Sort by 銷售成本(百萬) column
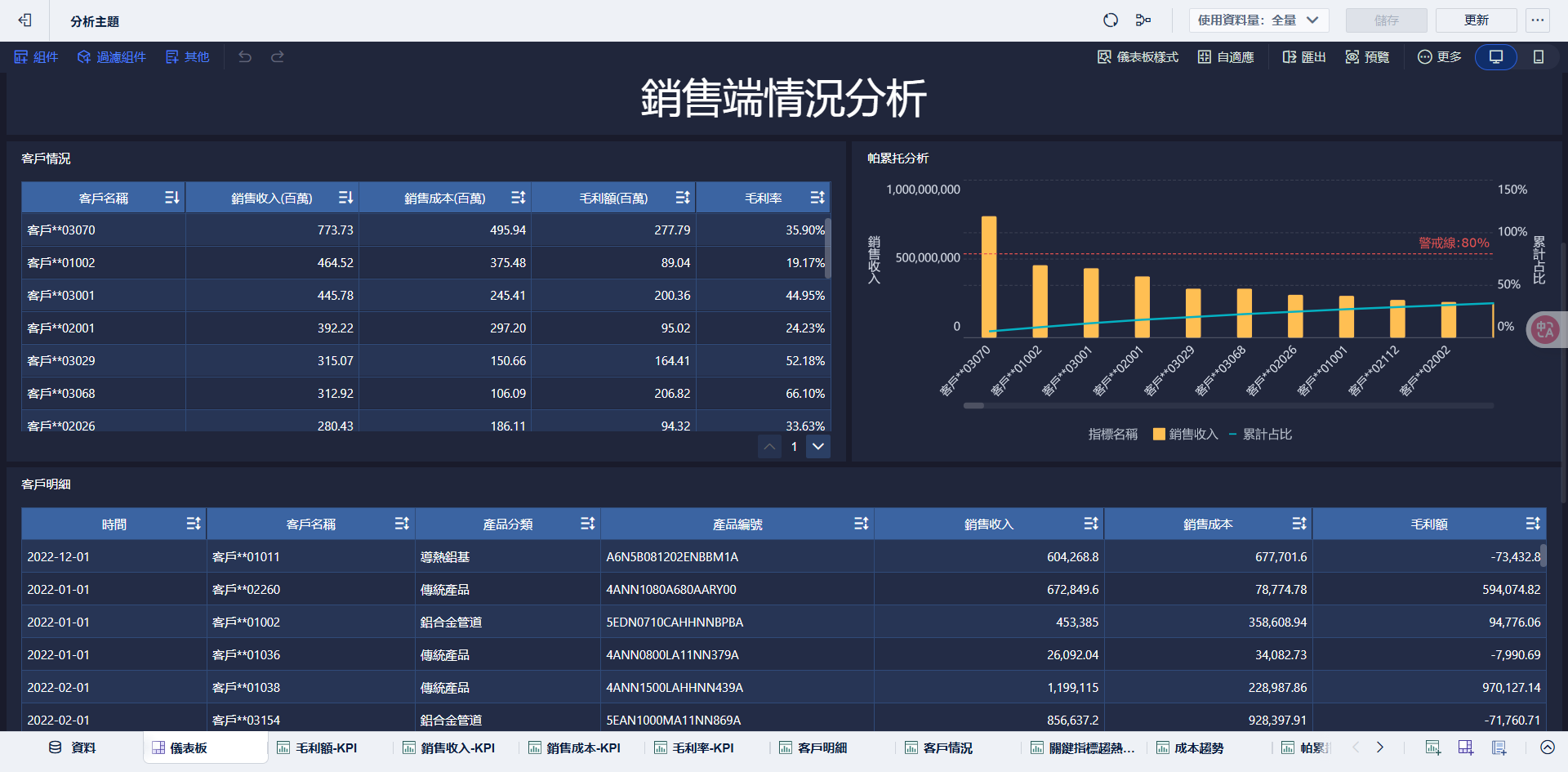This screenshot has height=772, width=1568. pyautogui.click(x=519, y=198)
